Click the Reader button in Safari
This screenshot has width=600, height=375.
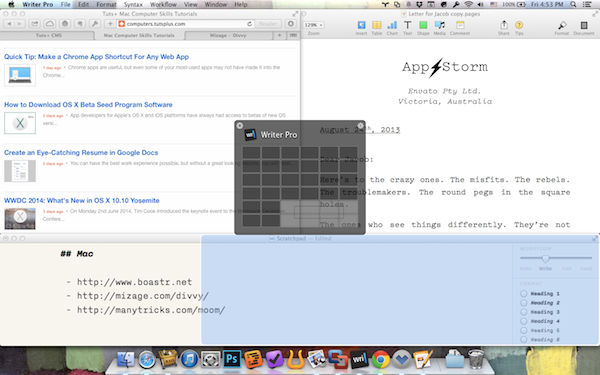[x=268, y=24]
